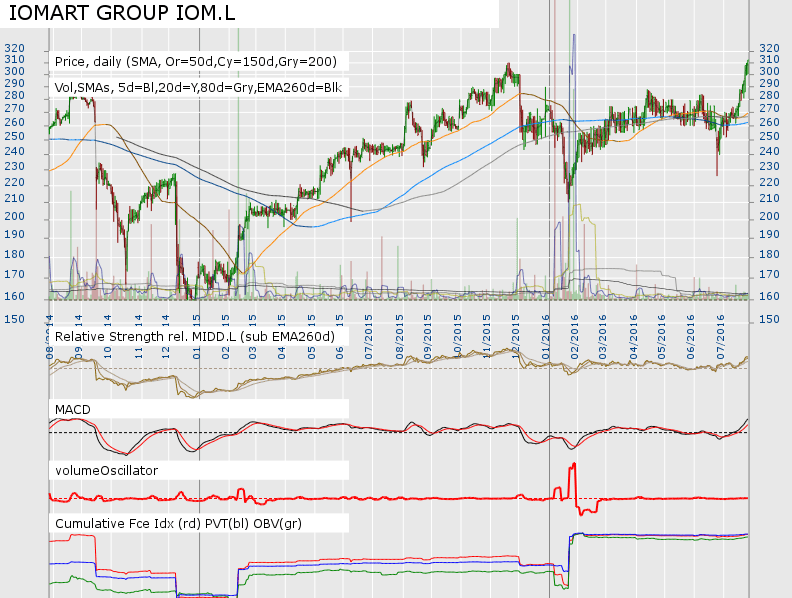
Task: Click the 'Cumulative Fce Idx (rd) PVT(bl) OBV(gr)' label
Action: 178,524
